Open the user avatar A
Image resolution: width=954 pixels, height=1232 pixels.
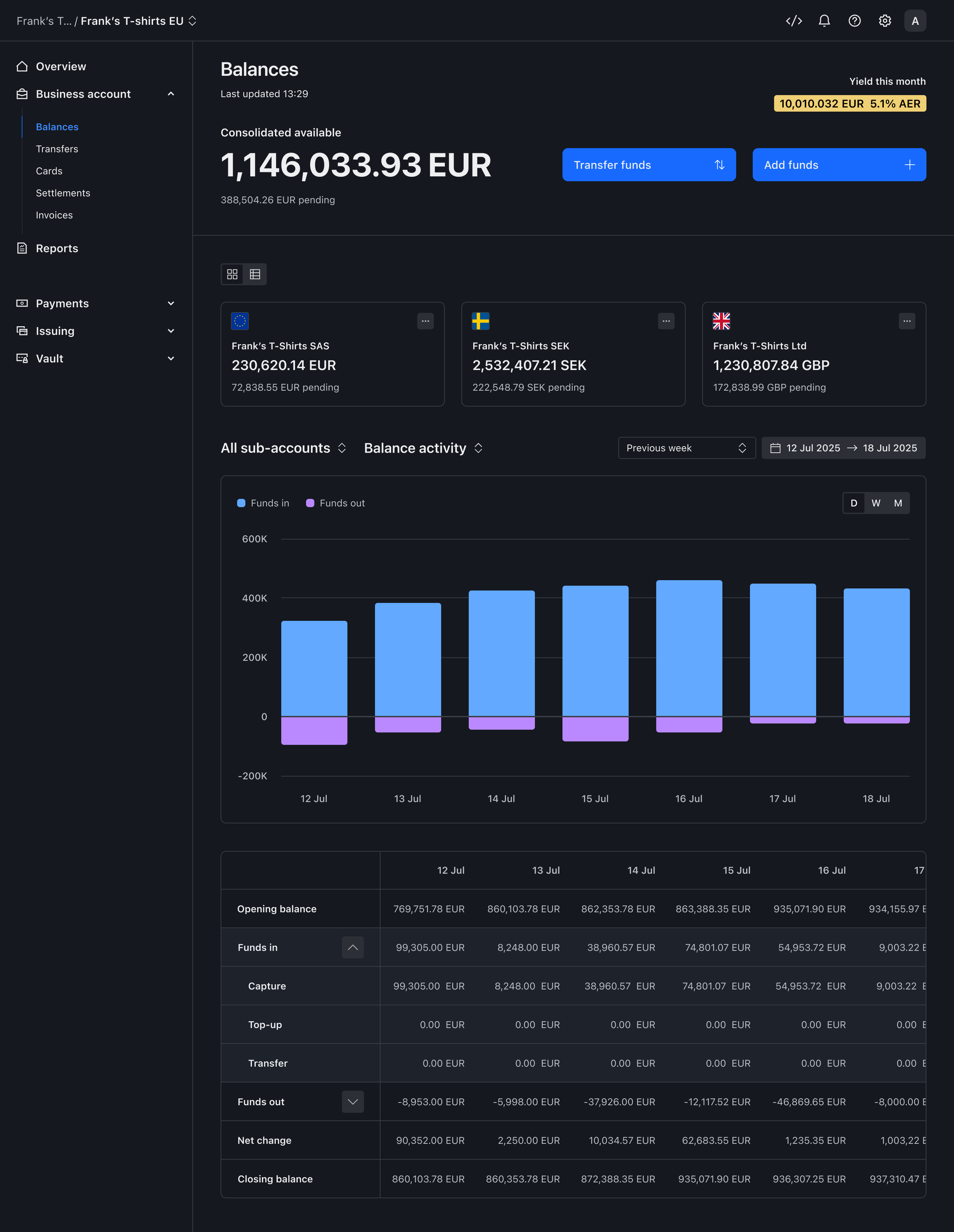point(915,21)
